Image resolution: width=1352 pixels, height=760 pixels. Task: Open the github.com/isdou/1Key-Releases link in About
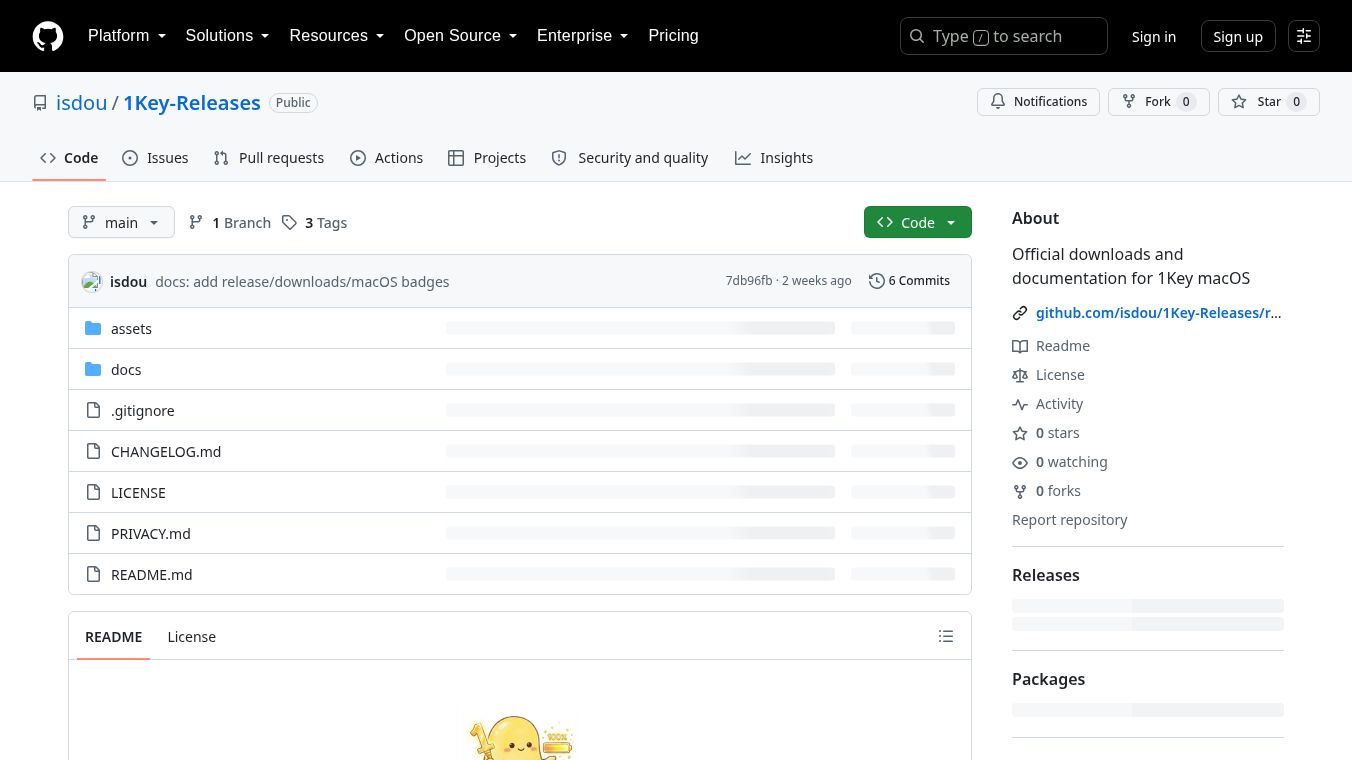[1158, 313]
